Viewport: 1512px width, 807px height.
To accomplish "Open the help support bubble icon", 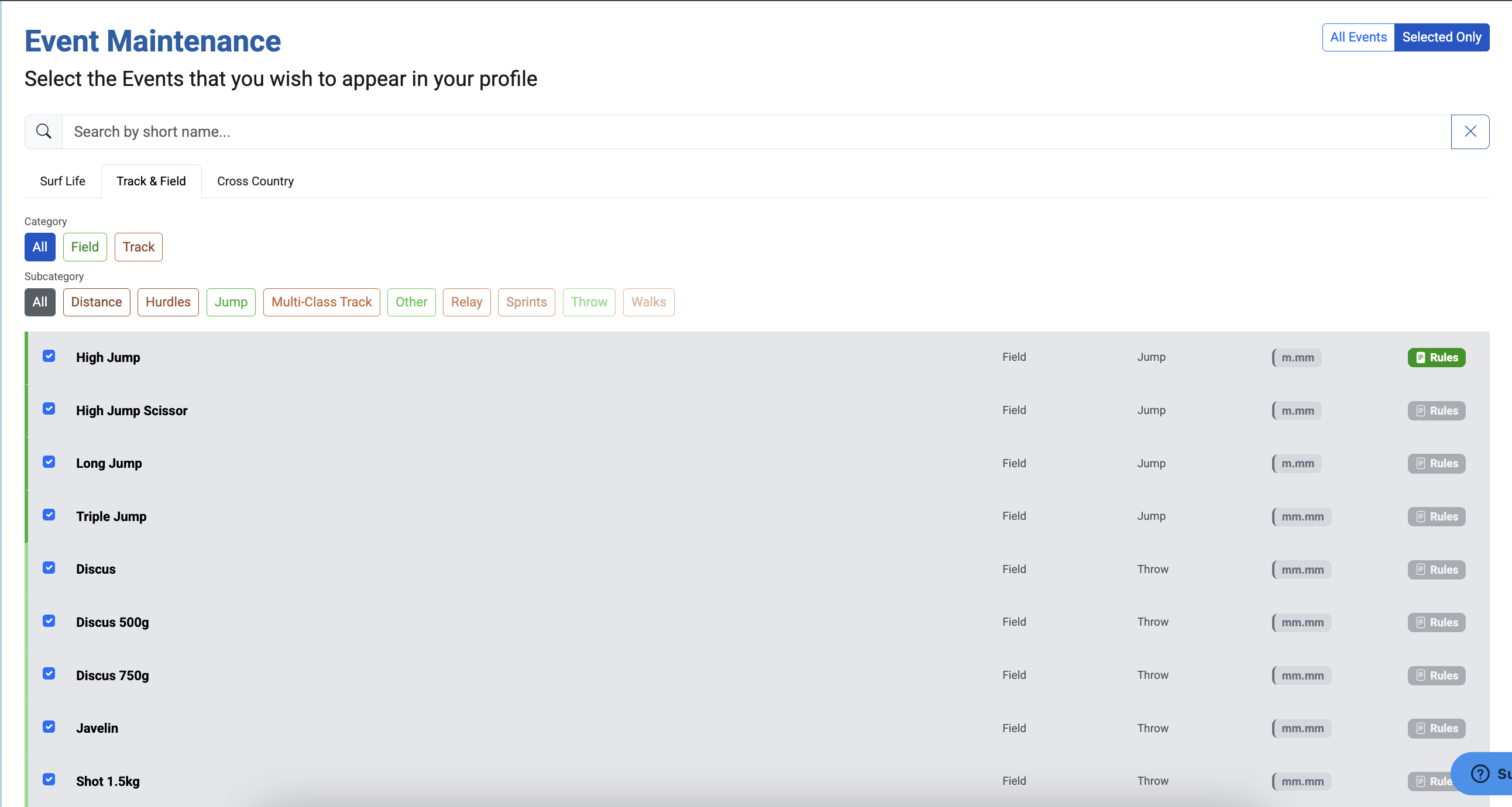I will (x=1480, y=774).
